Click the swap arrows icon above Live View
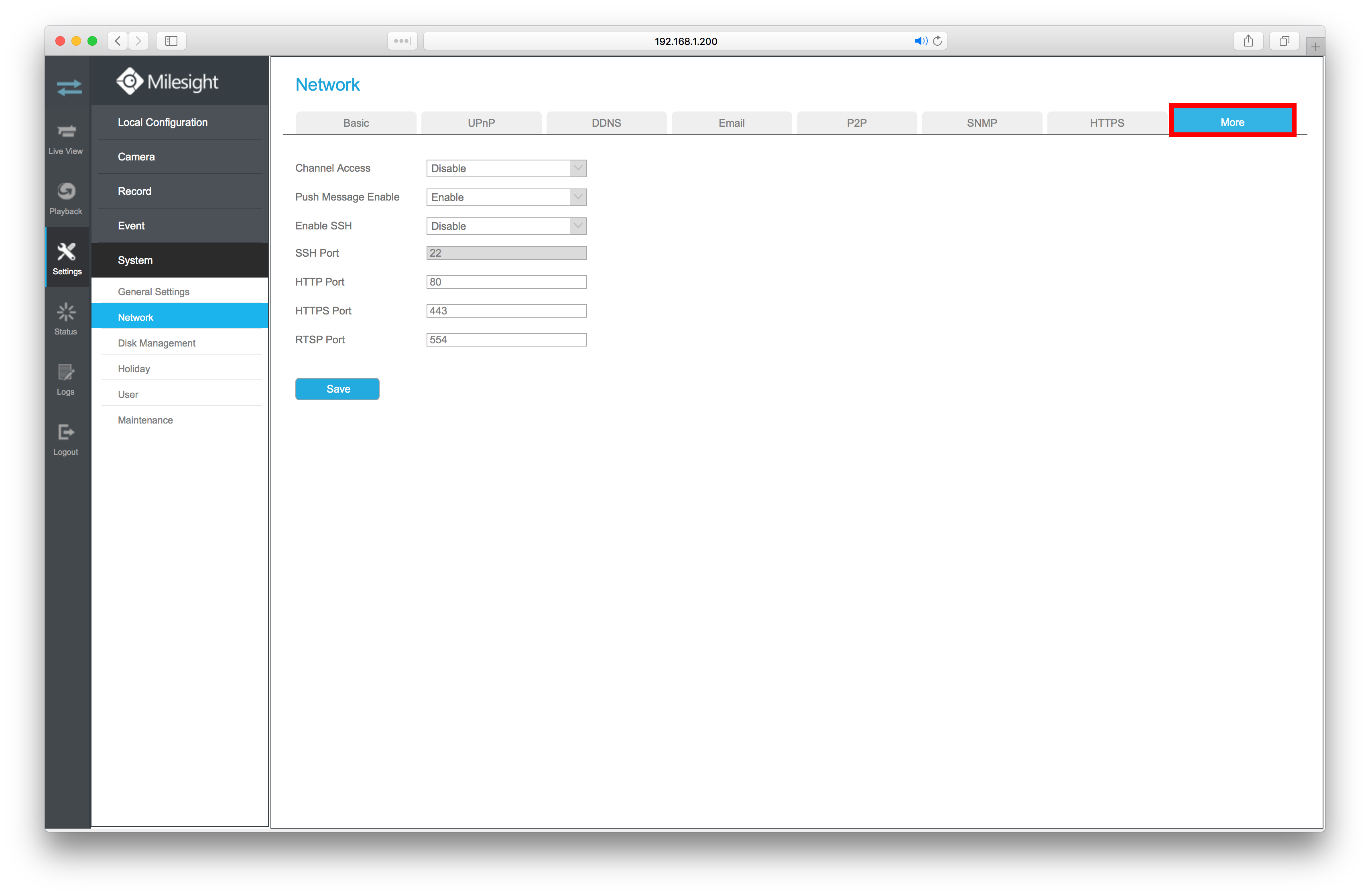The image size is (1370, 896). click(69, 87)
